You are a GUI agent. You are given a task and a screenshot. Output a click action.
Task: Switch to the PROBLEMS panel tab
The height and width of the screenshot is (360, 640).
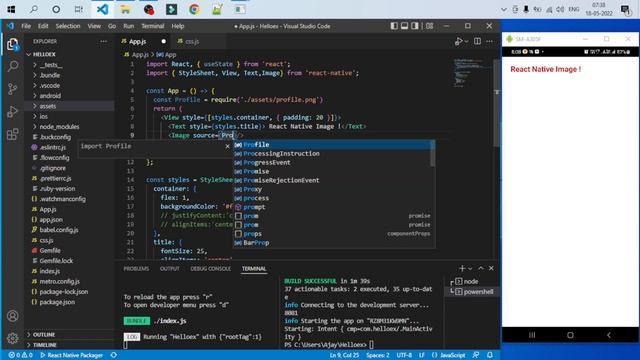pos(136,269)
